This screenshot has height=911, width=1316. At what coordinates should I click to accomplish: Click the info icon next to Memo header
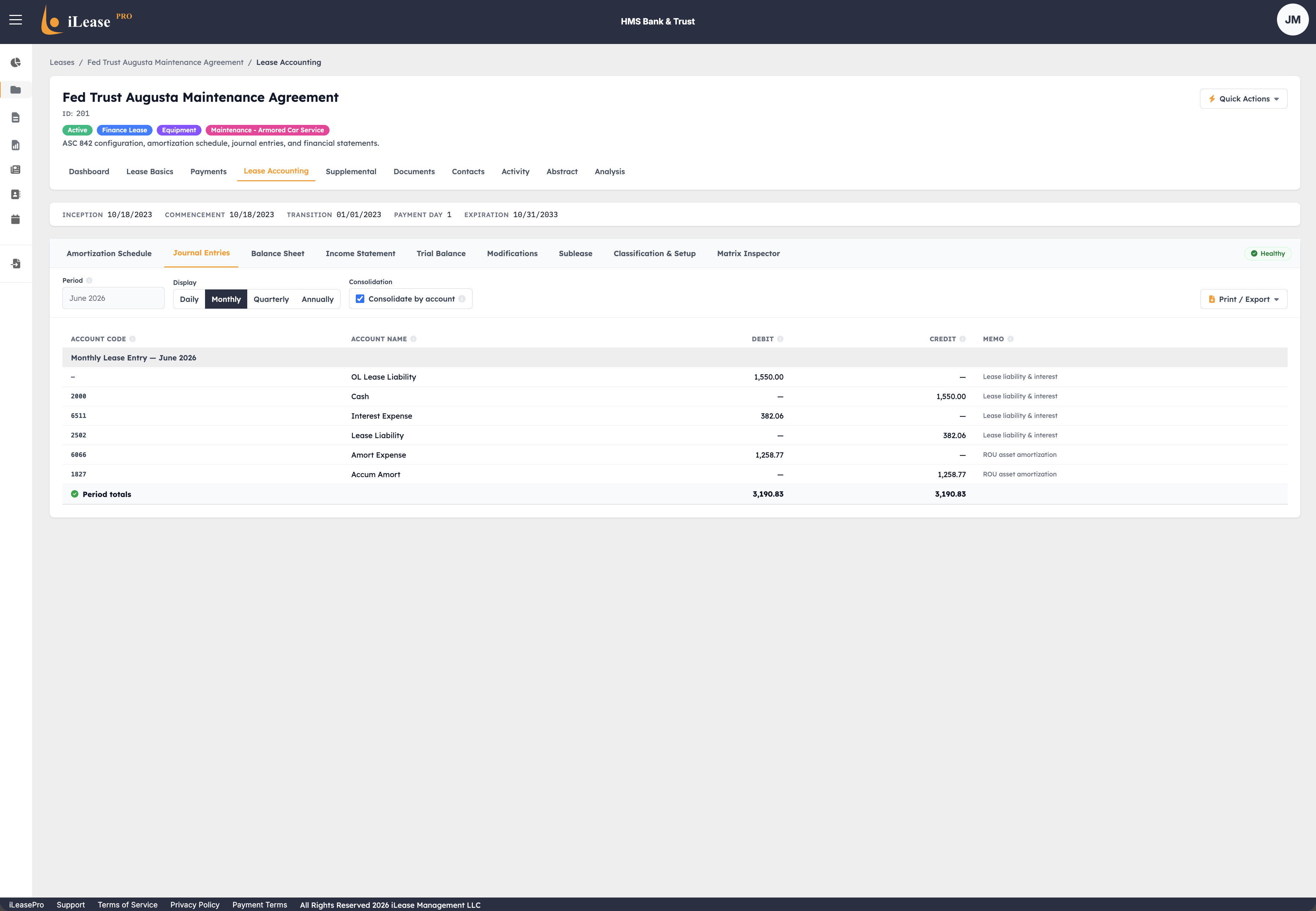click(x=1010, y=339)
